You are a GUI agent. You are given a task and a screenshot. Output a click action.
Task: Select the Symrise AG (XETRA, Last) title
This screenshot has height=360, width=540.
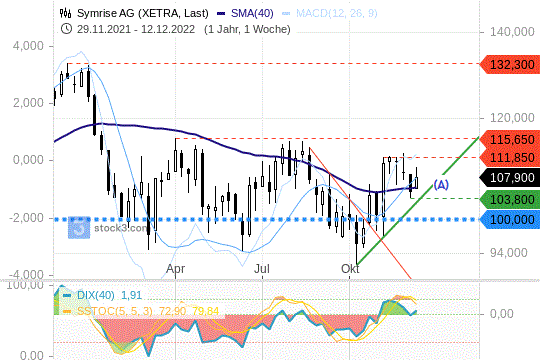click(143, 13)
